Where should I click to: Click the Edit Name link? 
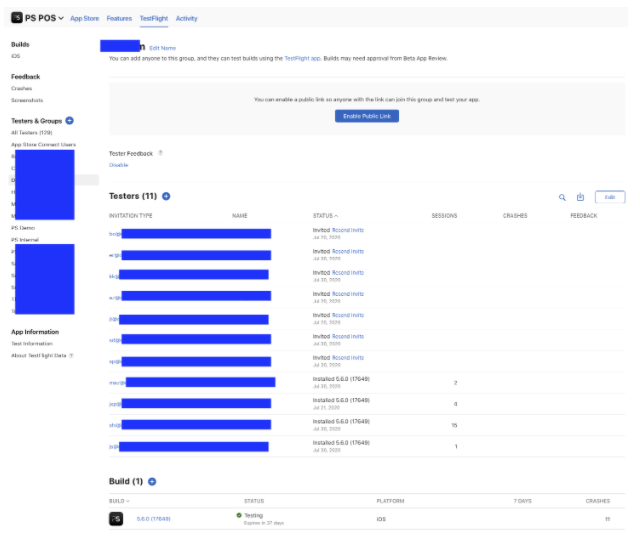click(162, 48)
